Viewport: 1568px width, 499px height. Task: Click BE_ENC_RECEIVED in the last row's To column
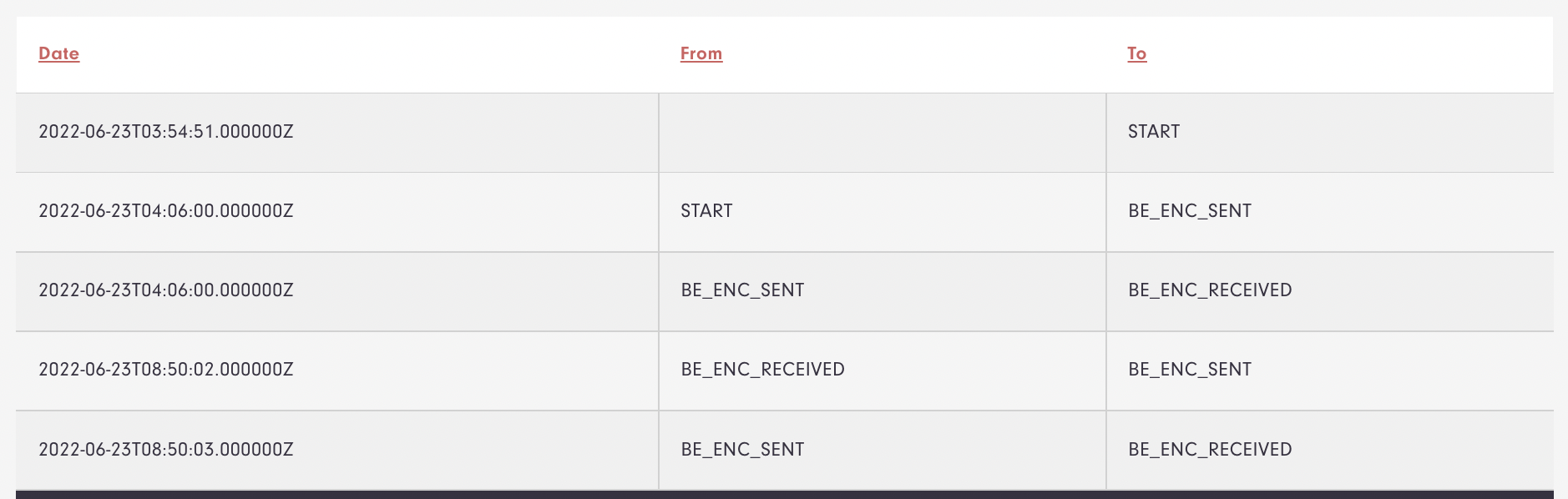click(x=1210, y=450)
